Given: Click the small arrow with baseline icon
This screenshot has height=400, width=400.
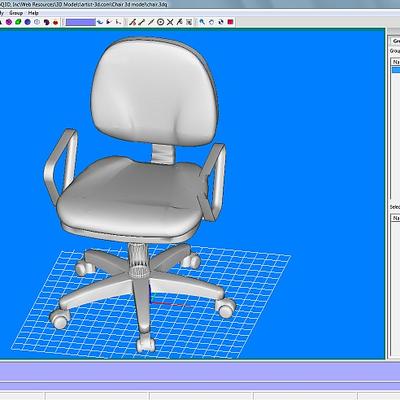Looking at the screenshot, I should pyautogui.click(x=118, y=22).
